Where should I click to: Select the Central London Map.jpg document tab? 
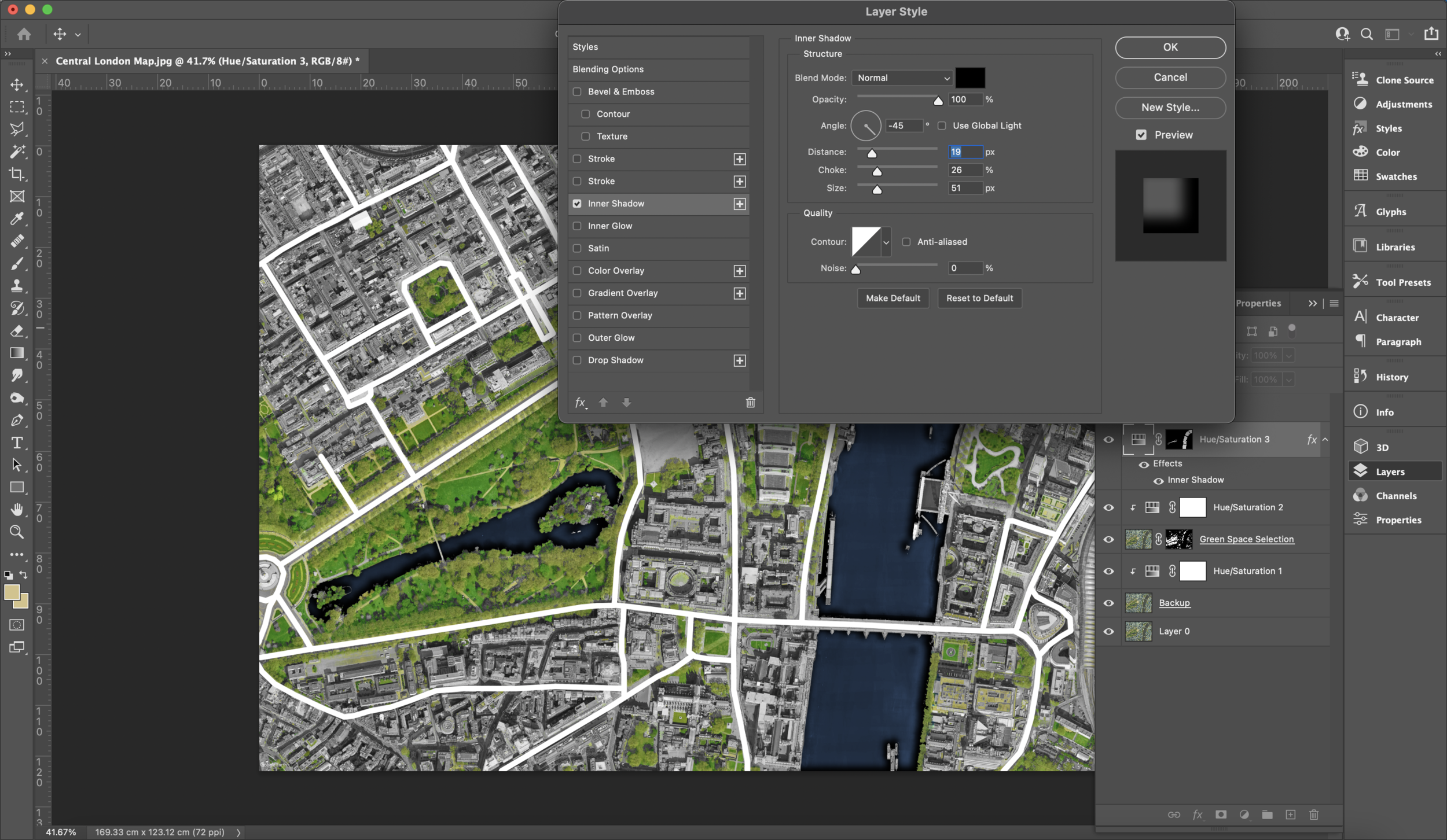click(207, 61)
